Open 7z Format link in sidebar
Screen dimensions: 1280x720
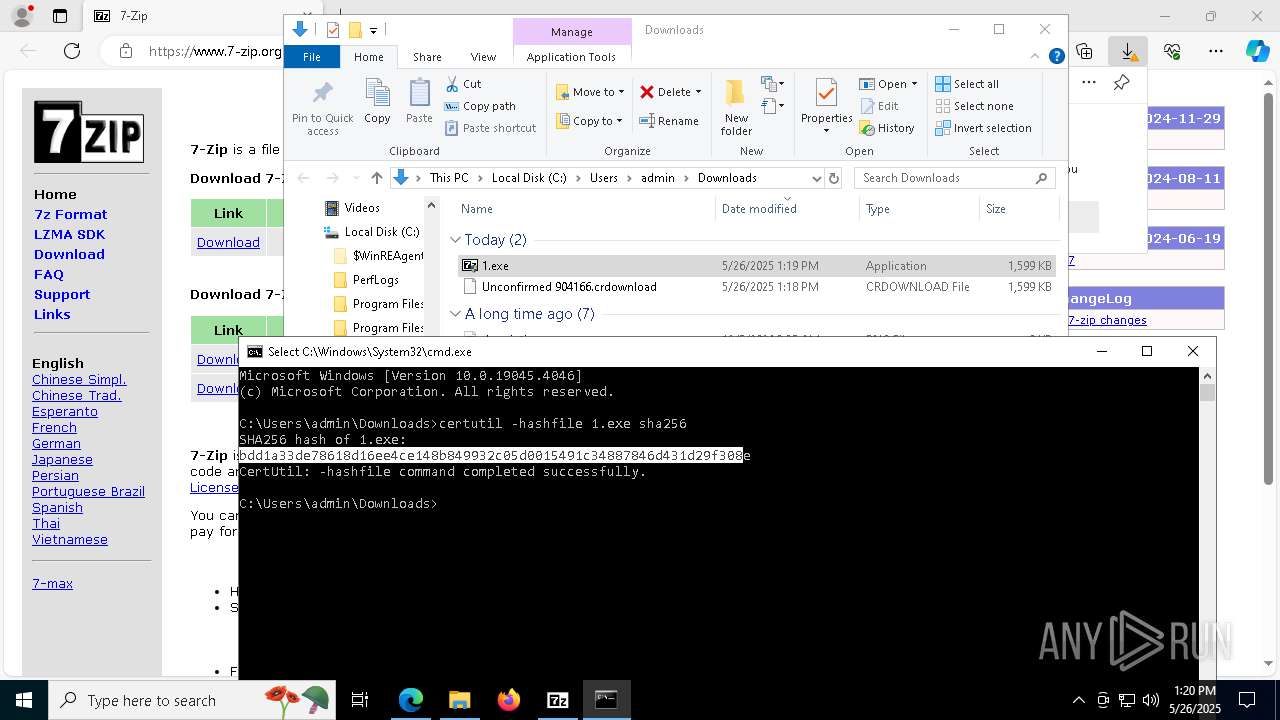[x=70, y=214]
